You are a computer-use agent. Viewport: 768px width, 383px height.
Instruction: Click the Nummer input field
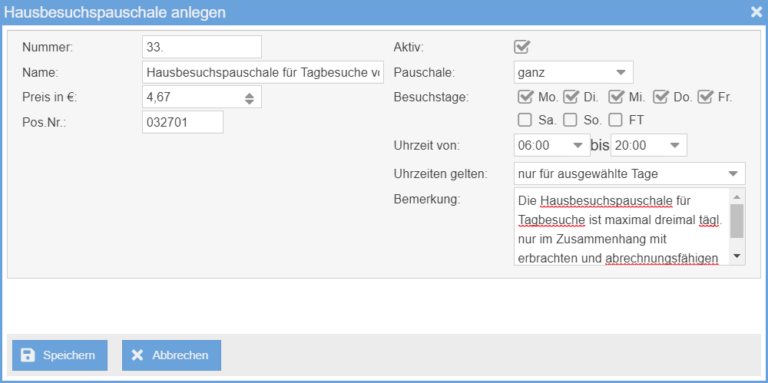(x=202, y=47)
